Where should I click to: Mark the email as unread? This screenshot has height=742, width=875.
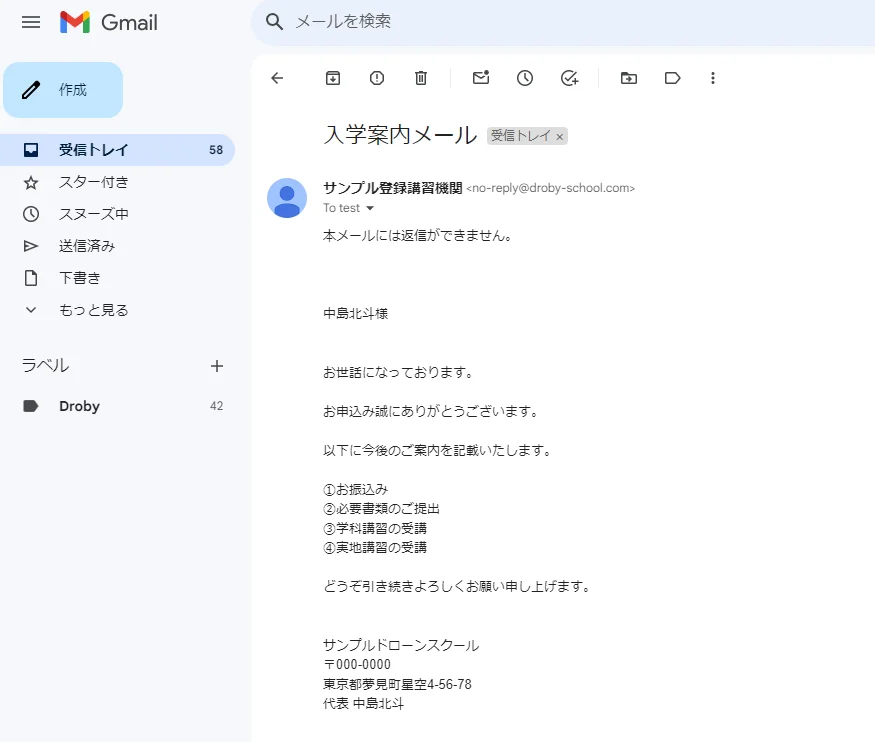point(481,78)
